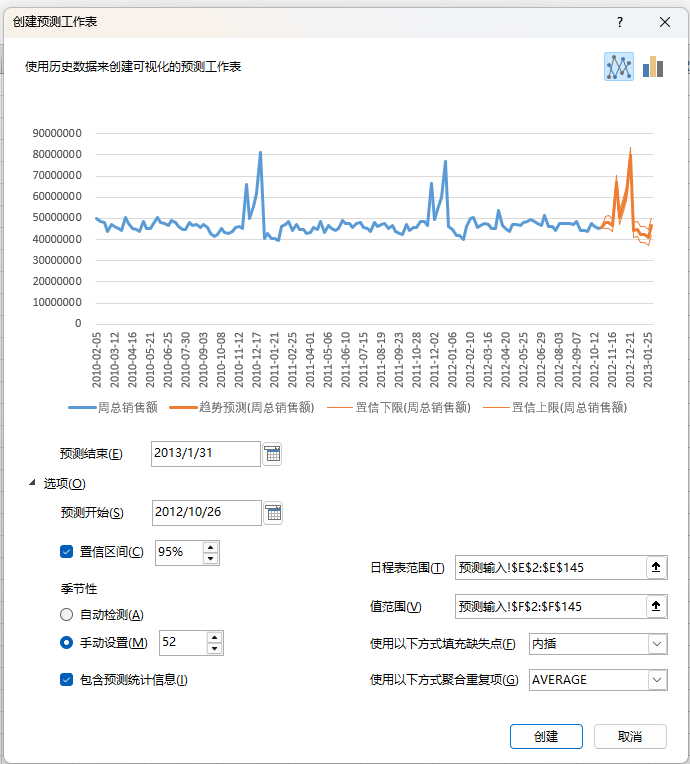
Task: Select the line chart type icon
Action: (x=619, y=67)
